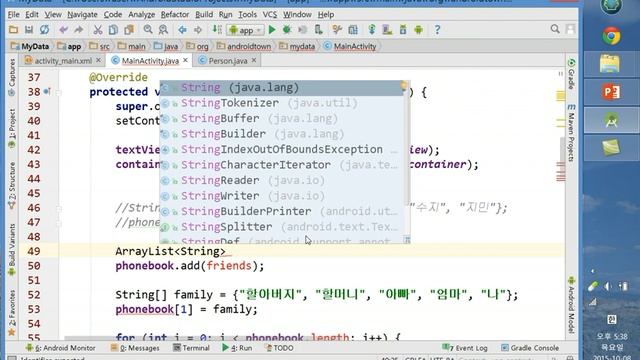Choose StringSplitter completion item
The width and height of the screenshot is (640, 360).
[x=282, y=227]
